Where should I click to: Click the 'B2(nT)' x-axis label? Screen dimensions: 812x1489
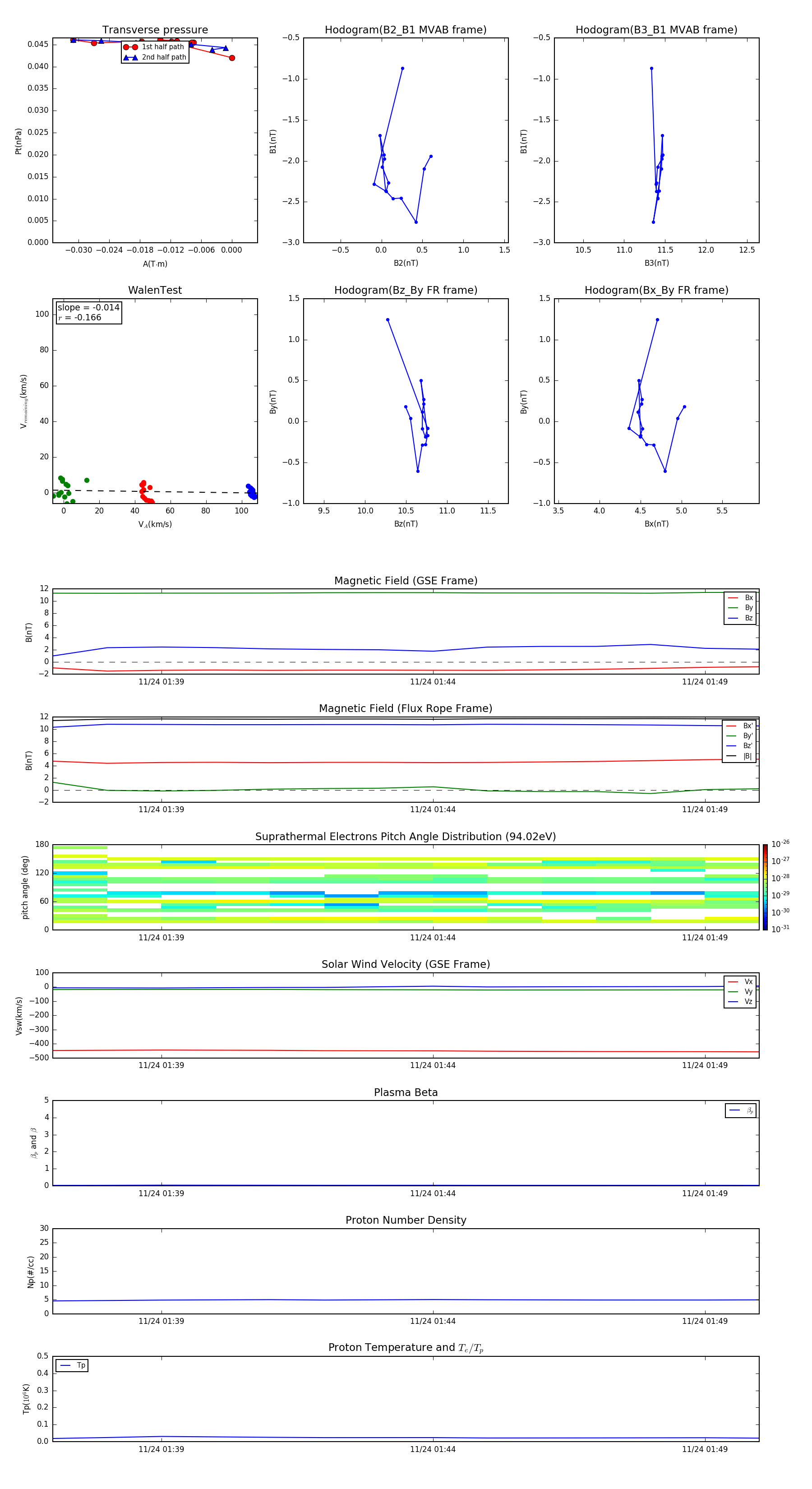point(406,264)
